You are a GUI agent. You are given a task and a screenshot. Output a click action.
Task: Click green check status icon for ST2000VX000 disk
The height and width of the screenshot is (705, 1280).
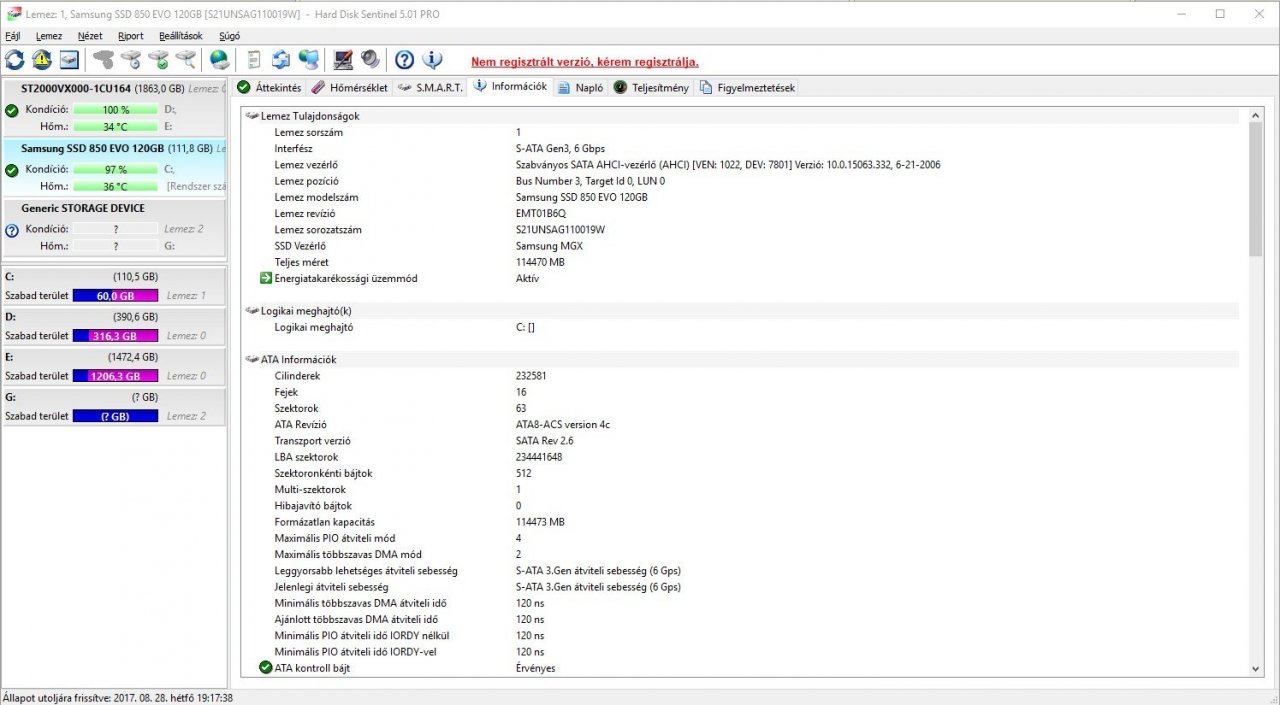[12, 110]
